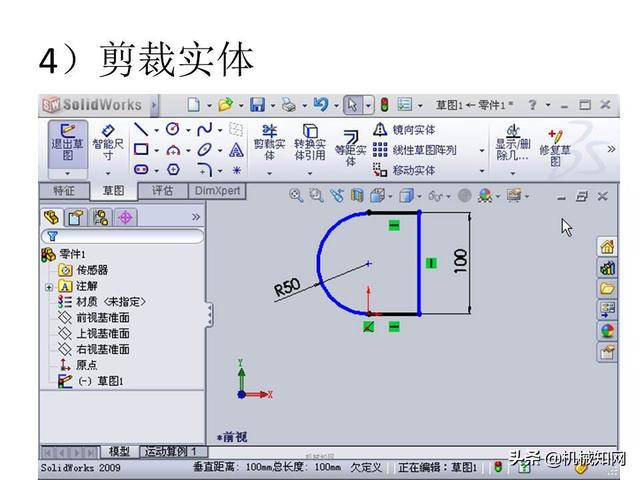The width and height of the screenshot is (640, 480).
Task: Switch to the 特征 (Features) tab
Action: pos(64,190)
